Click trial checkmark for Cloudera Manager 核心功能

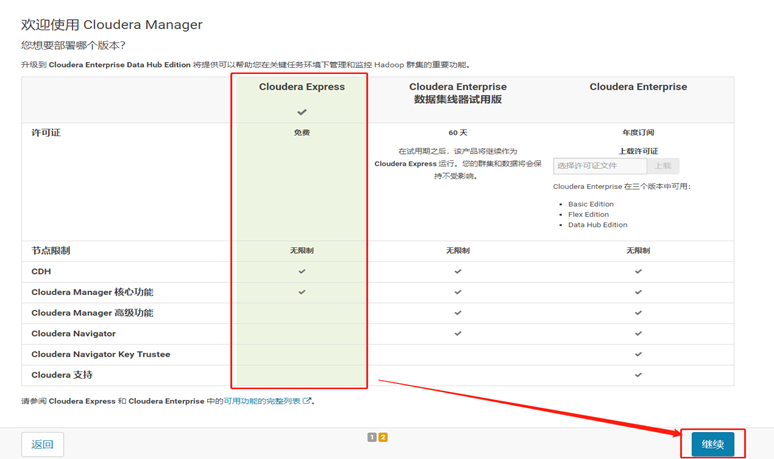pyautogui.click(x=458, y=292)
